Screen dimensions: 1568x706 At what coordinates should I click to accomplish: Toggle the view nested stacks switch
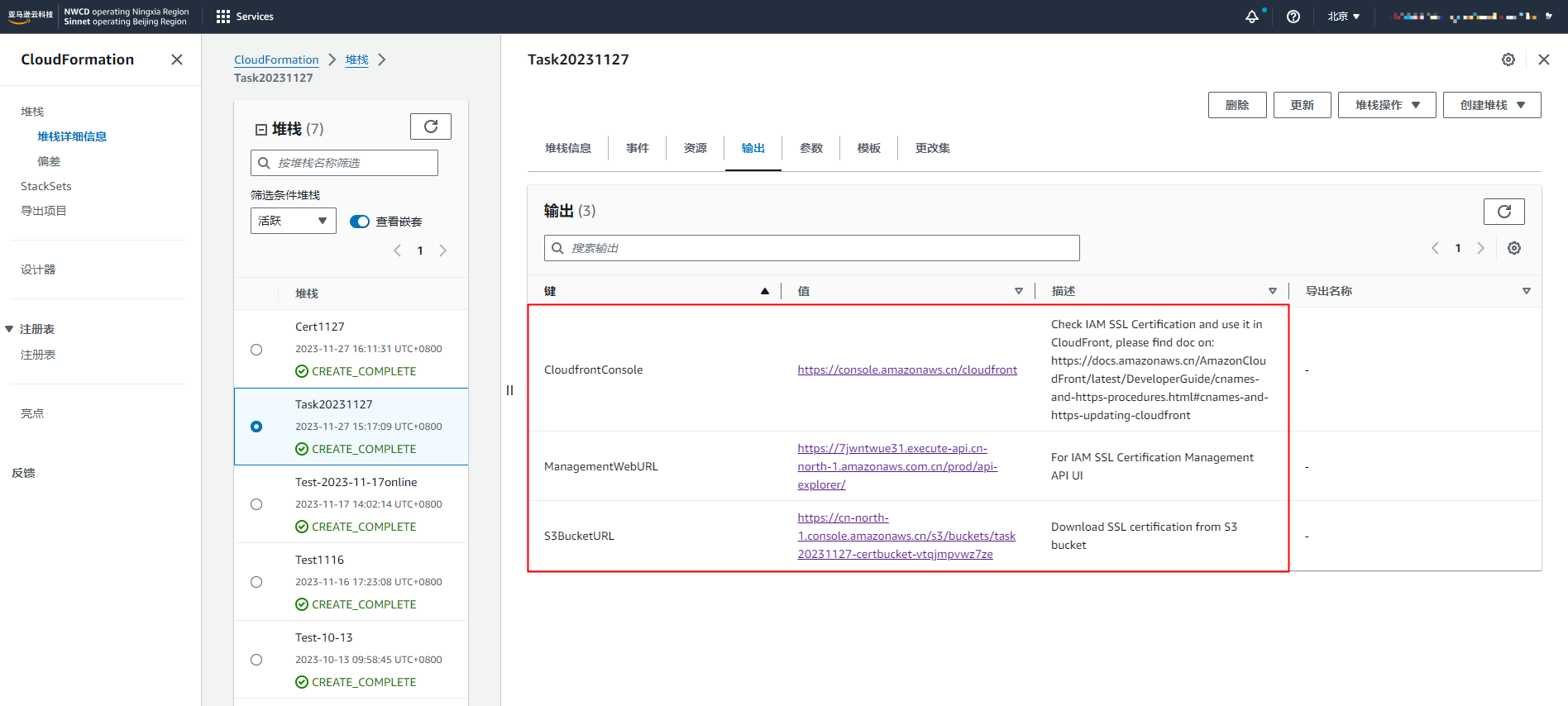point(360,222)
